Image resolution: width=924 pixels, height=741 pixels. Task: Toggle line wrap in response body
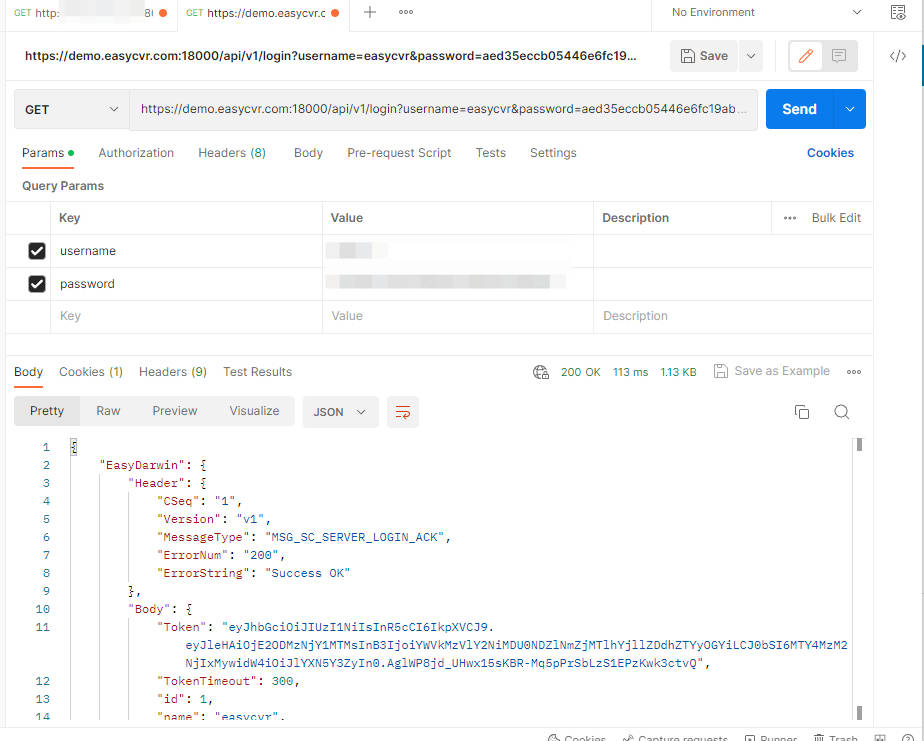403,412
